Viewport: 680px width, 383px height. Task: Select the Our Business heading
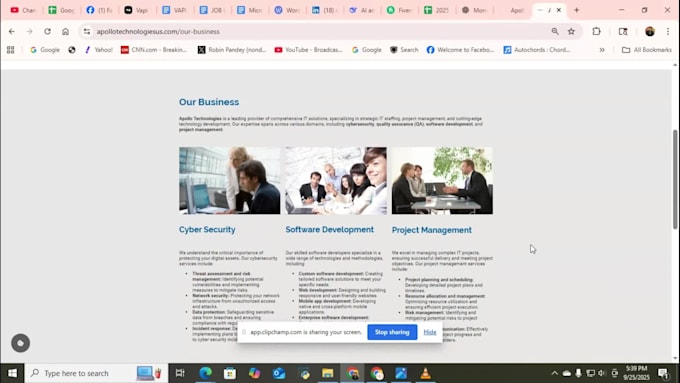(x=209, y=102)
